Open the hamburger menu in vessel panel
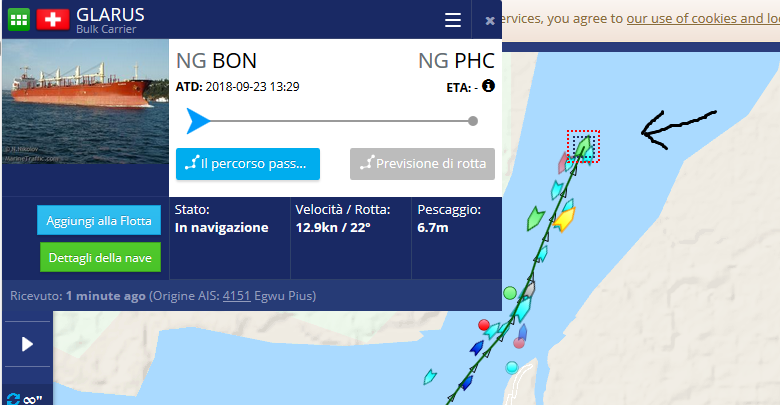Viewport: 780px width, 405px height. point(453,20)
